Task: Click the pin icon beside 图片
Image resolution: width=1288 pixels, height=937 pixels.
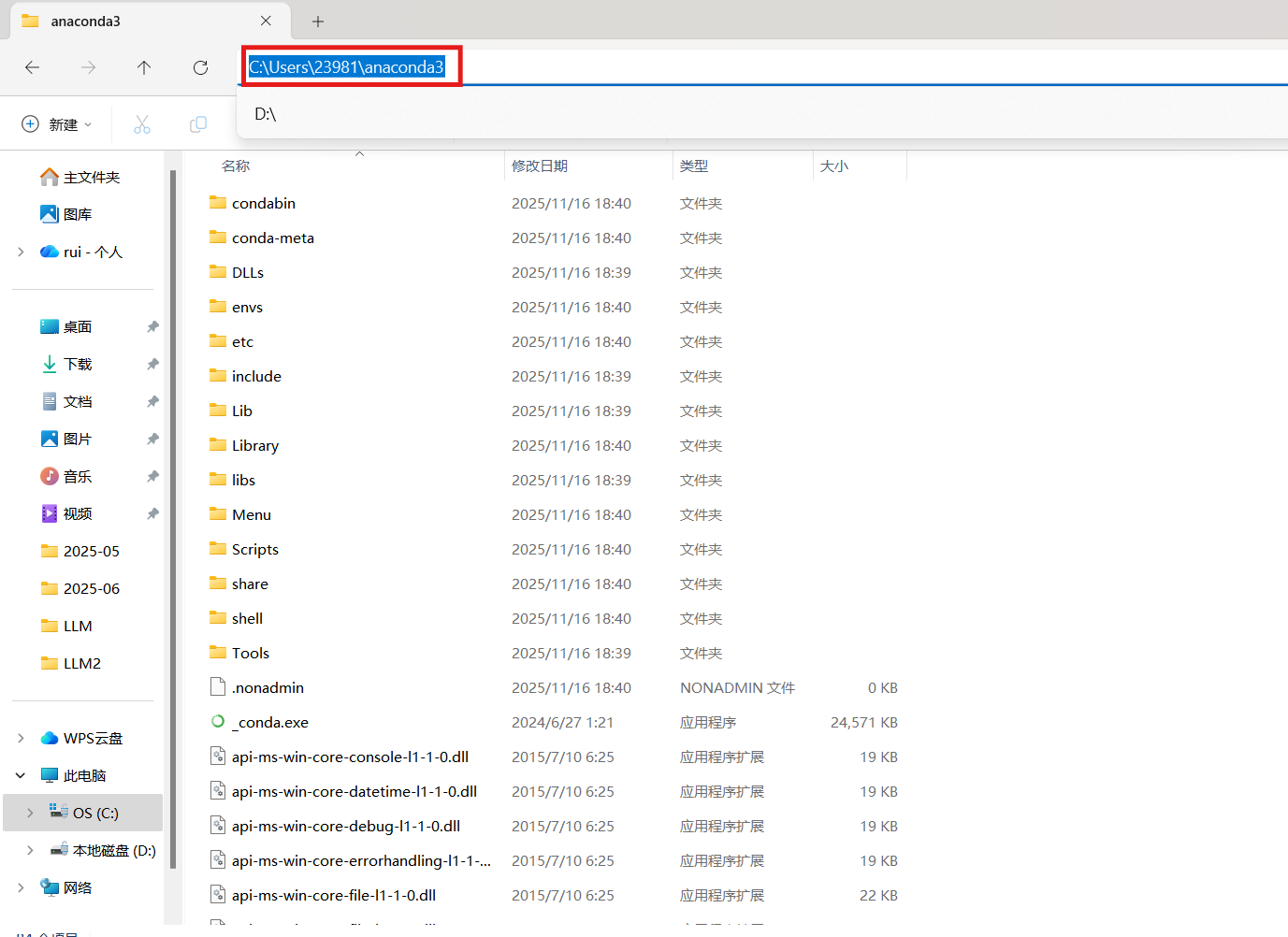Action: [152, 439]
